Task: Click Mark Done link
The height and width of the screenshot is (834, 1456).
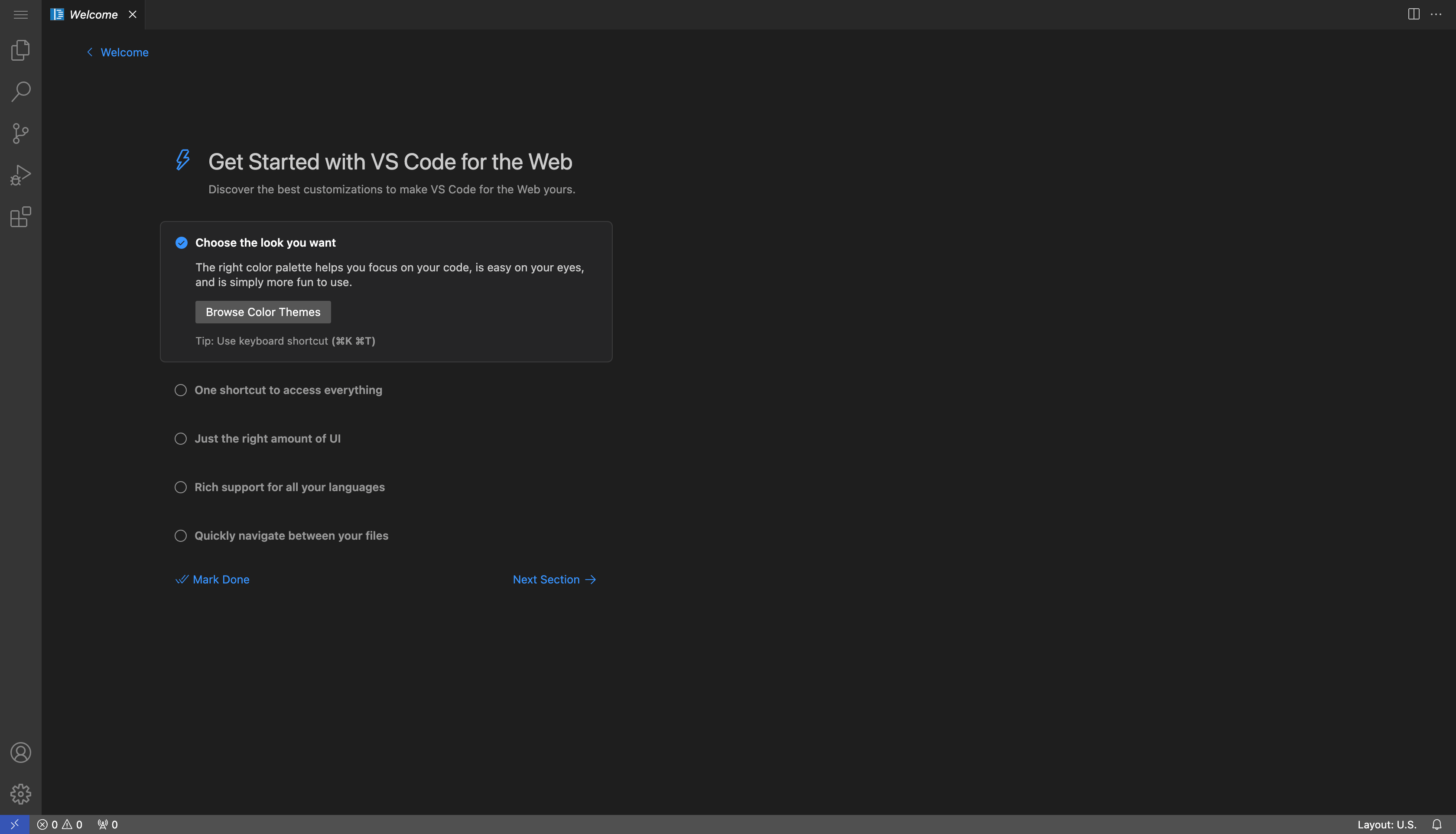Action: point(212,580)
